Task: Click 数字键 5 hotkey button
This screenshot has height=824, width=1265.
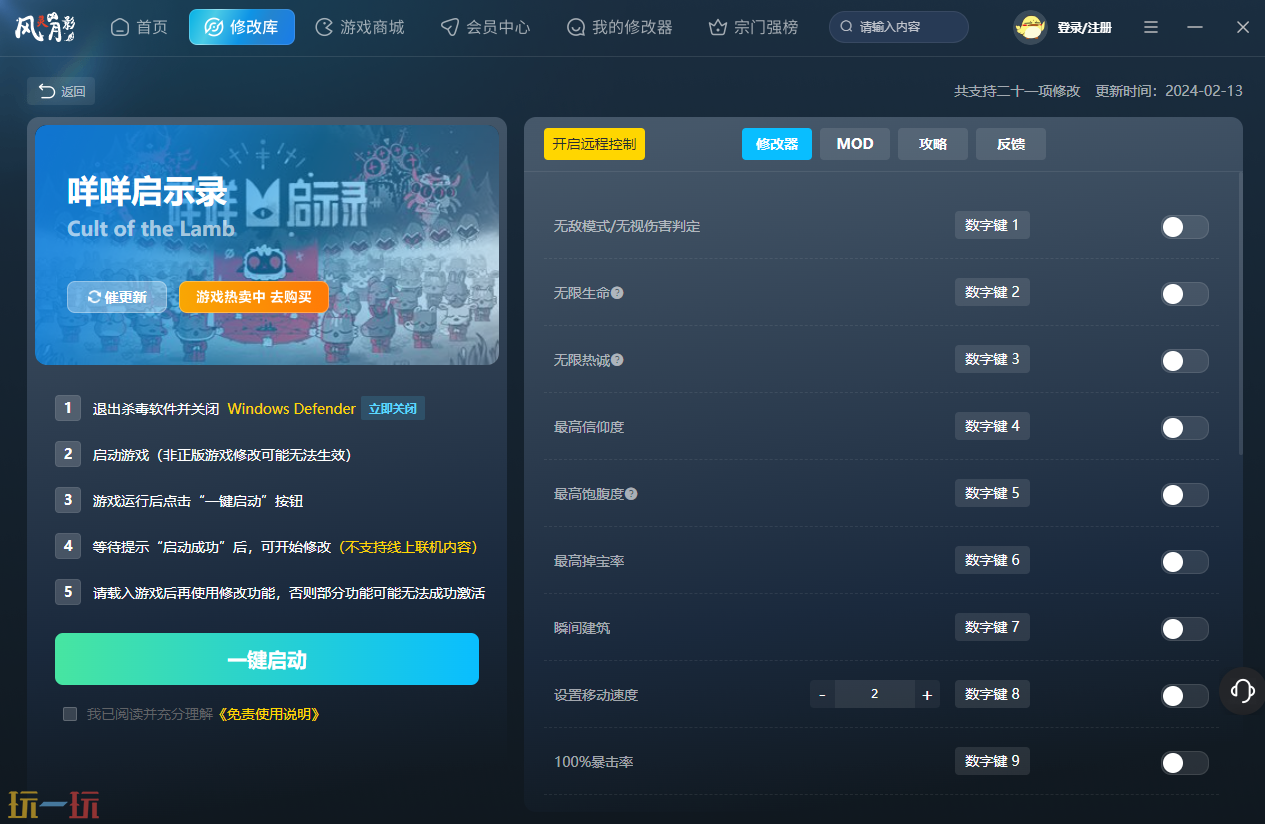Action: click(x=992, y=493)
